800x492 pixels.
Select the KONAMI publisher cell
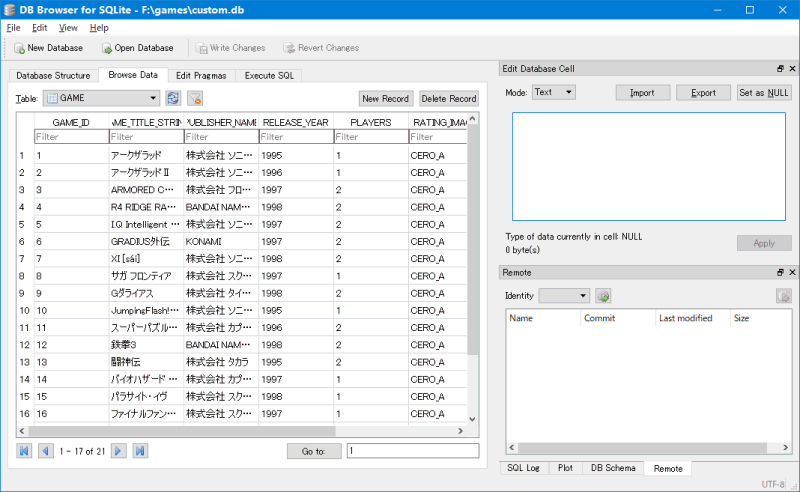(x=221, y=241)
